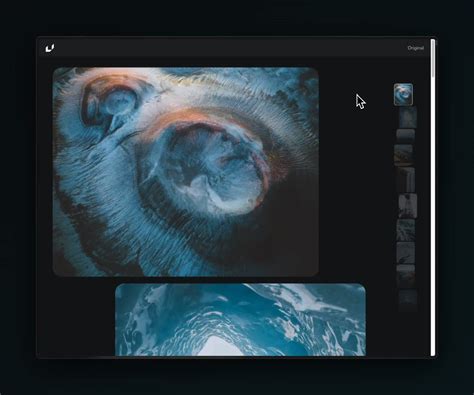
Task: Open the Original link in the header
Action: coord(416,48)
